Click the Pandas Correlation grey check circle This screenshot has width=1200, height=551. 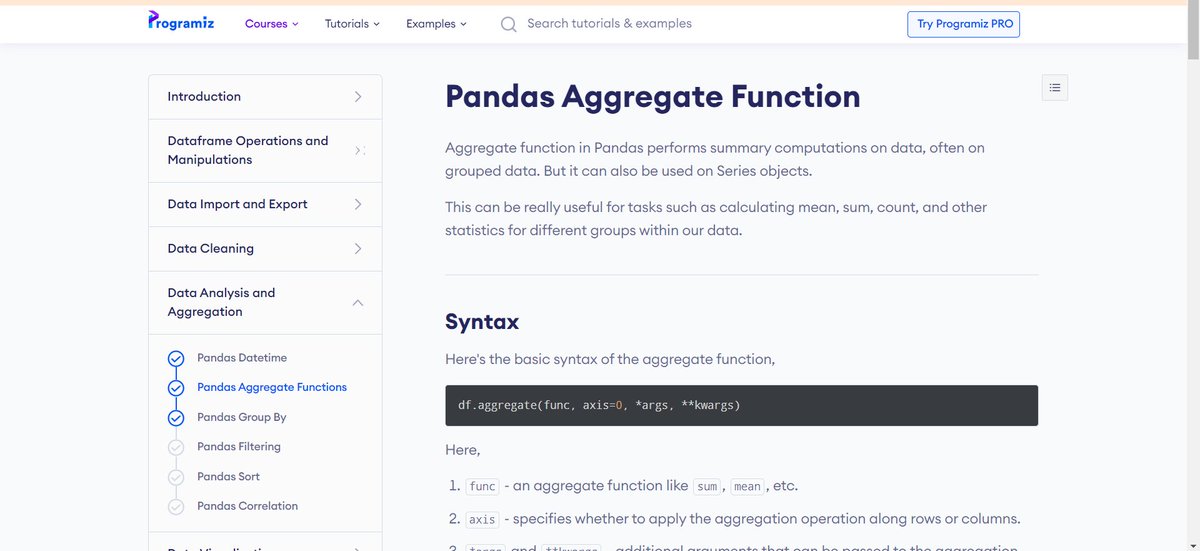pyautogui.click(x=176, y=507)
